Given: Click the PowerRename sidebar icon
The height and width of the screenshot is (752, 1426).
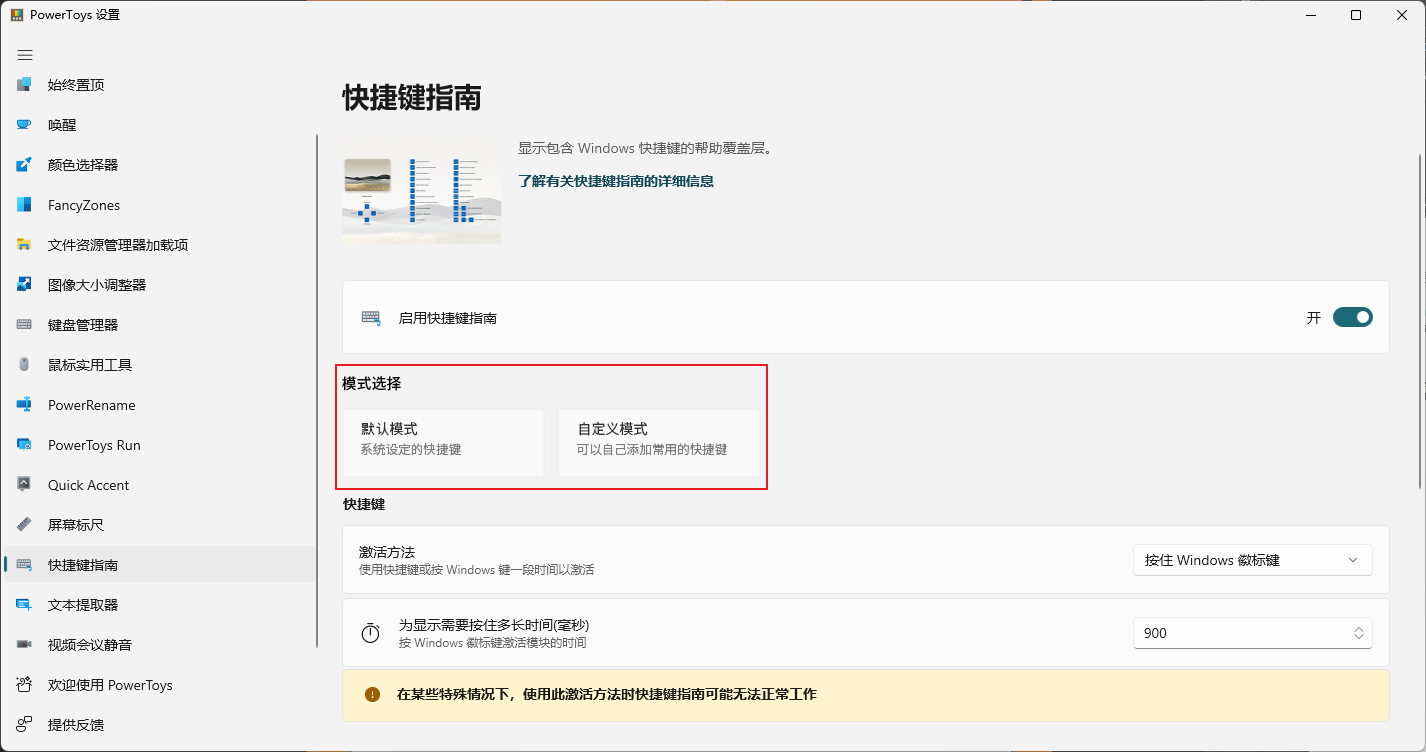Looking at the screenshot, I should tap(25, 405).
